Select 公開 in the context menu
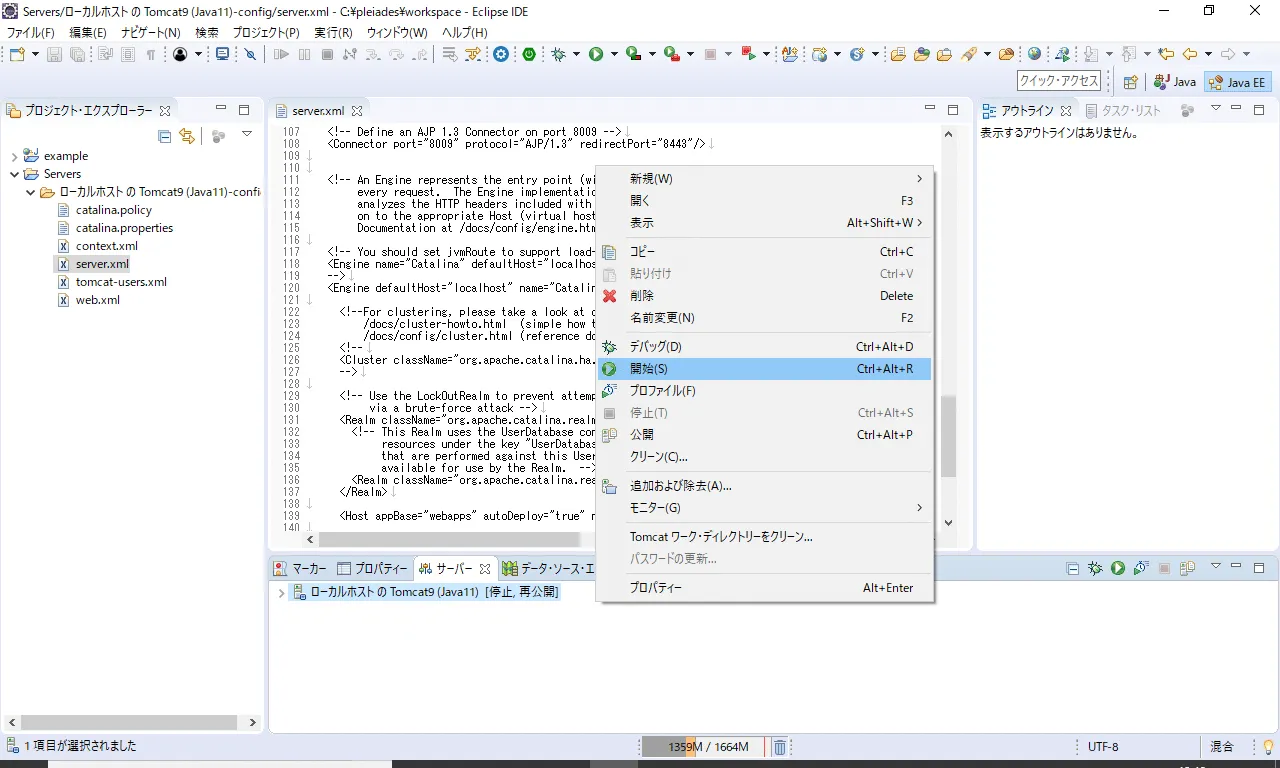This screenshot has width=1280, height=768. pos(765,435)
